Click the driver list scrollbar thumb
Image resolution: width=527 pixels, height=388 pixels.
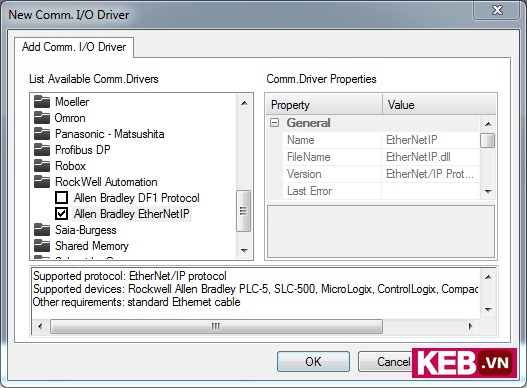pos(243,211)
